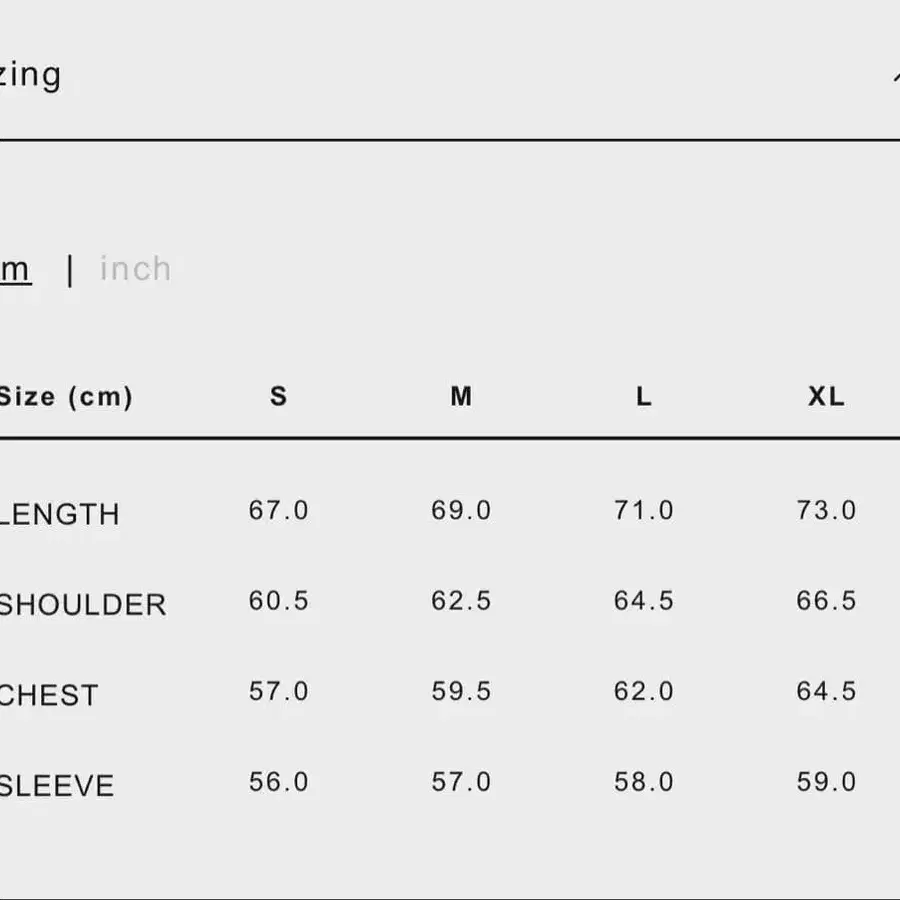The width and height of the screenshot is (900, 900).
Task: Click the Size (cm) table header
Action: click(x=65, y=397)
